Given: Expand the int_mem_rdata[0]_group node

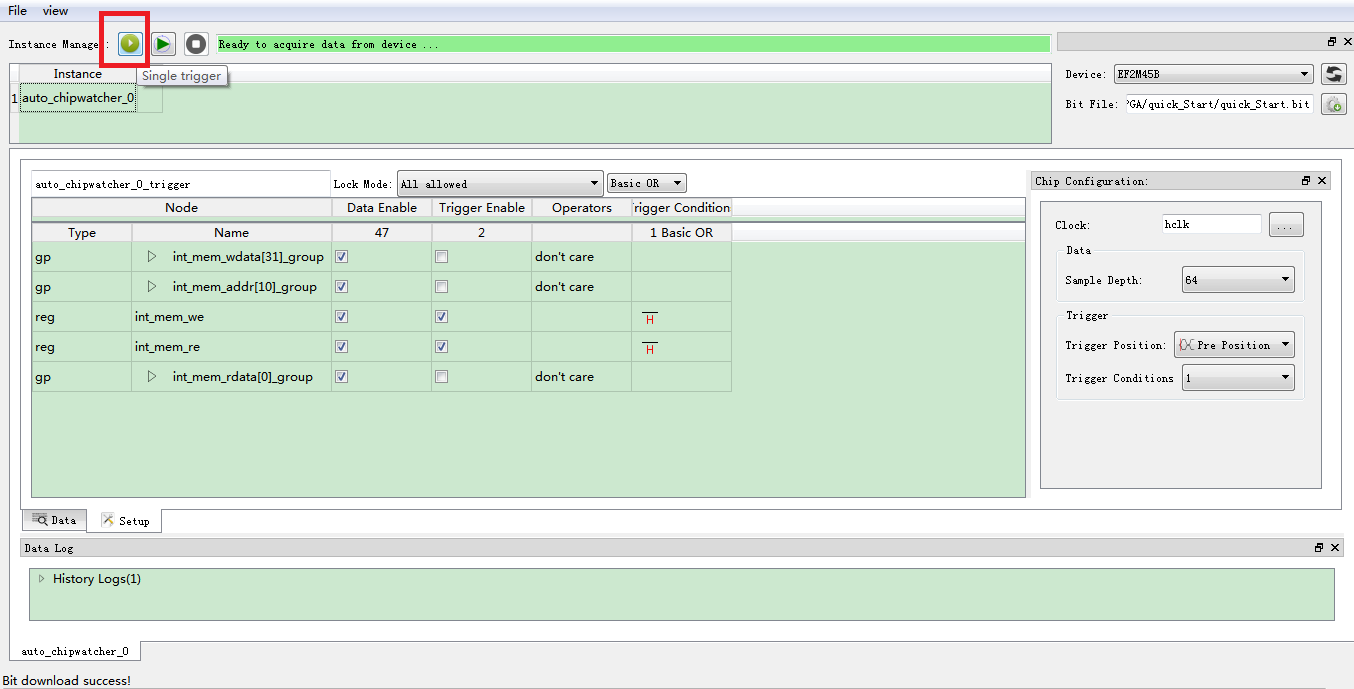Looking at the screenshot, I should (x=152, y=377).
